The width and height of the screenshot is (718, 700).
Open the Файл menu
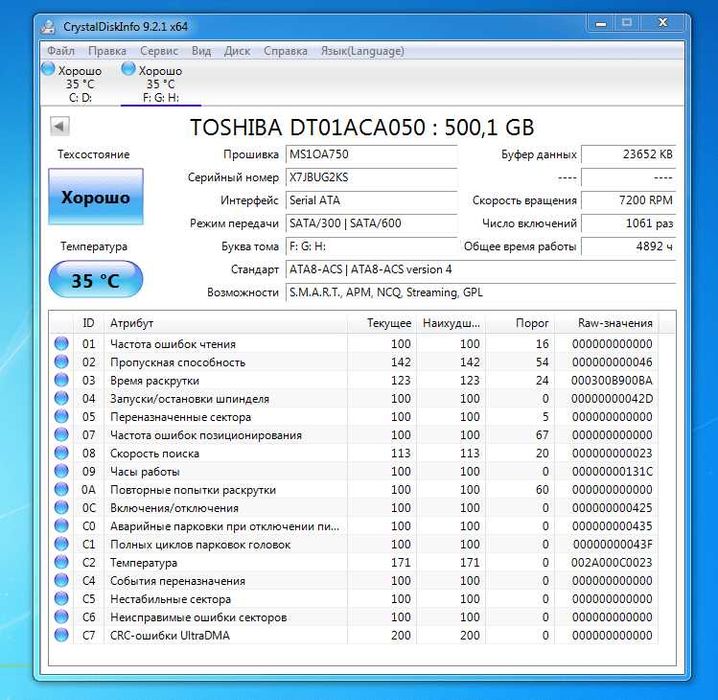[x=60, y=51]
